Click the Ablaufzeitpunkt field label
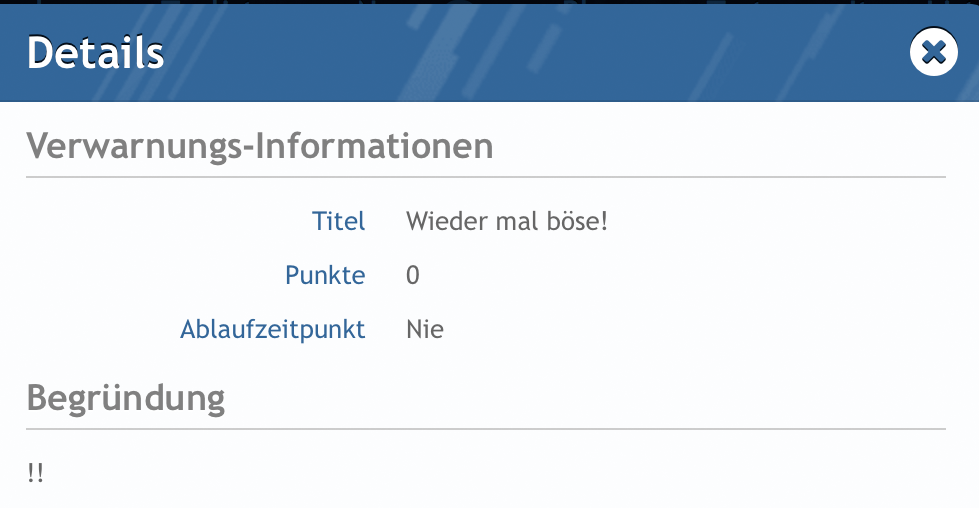The image size is (979, 508). click(273, 330)
